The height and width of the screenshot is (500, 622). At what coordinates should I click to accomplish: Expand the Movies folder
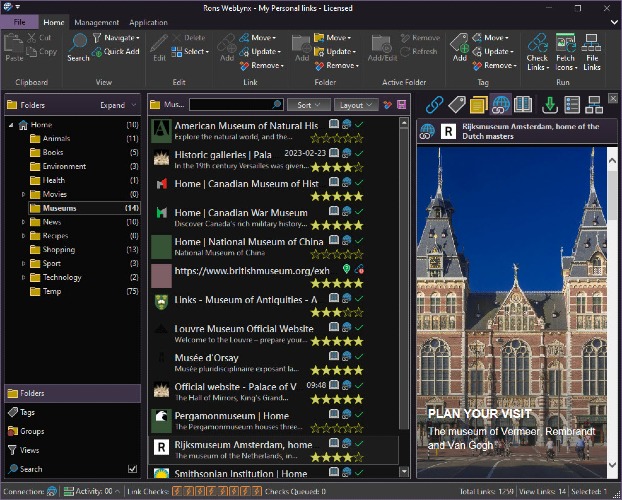[23, 194]
